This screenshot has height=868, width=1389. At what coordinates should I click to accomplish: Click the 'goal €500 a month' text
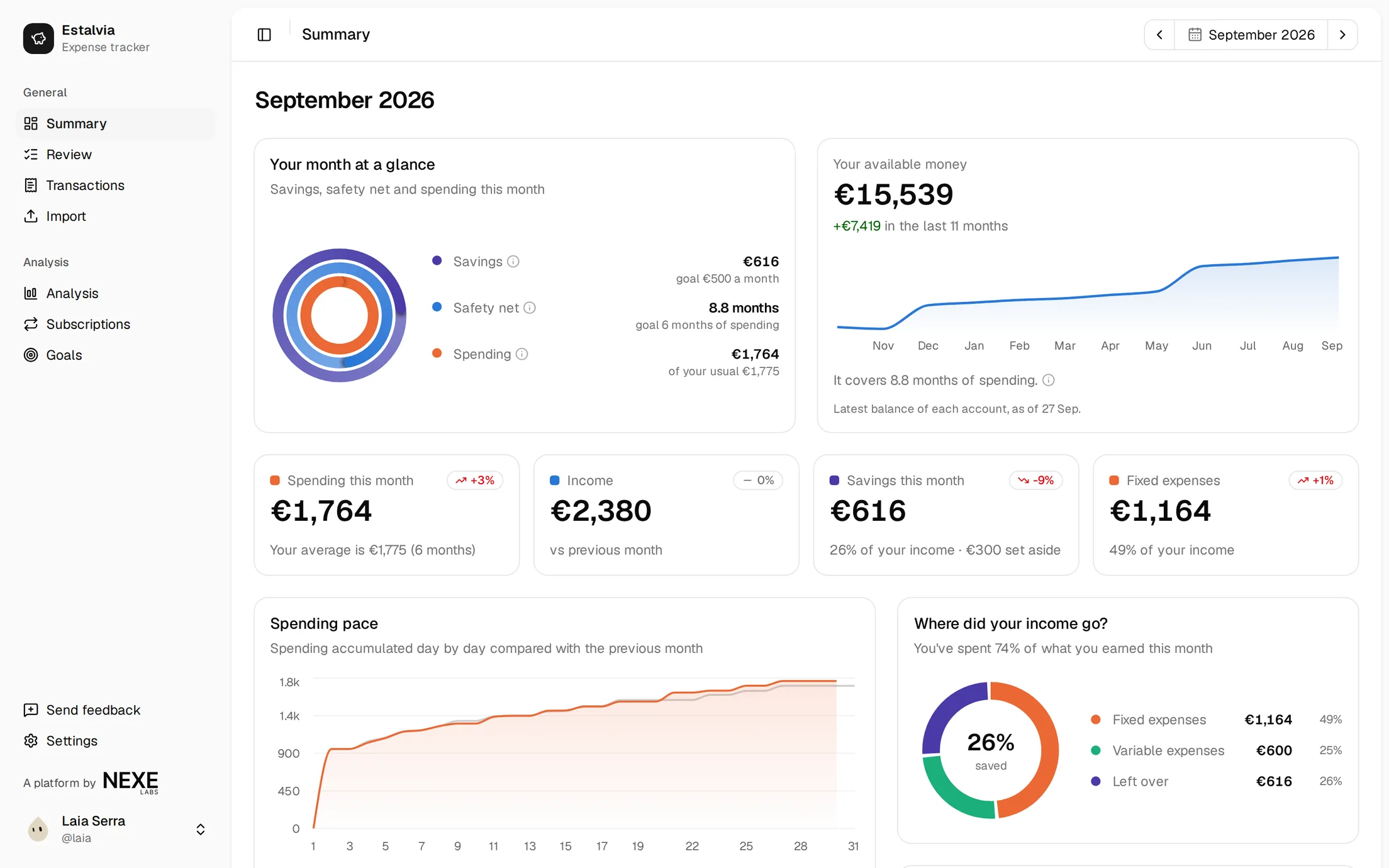pos(727,279)
